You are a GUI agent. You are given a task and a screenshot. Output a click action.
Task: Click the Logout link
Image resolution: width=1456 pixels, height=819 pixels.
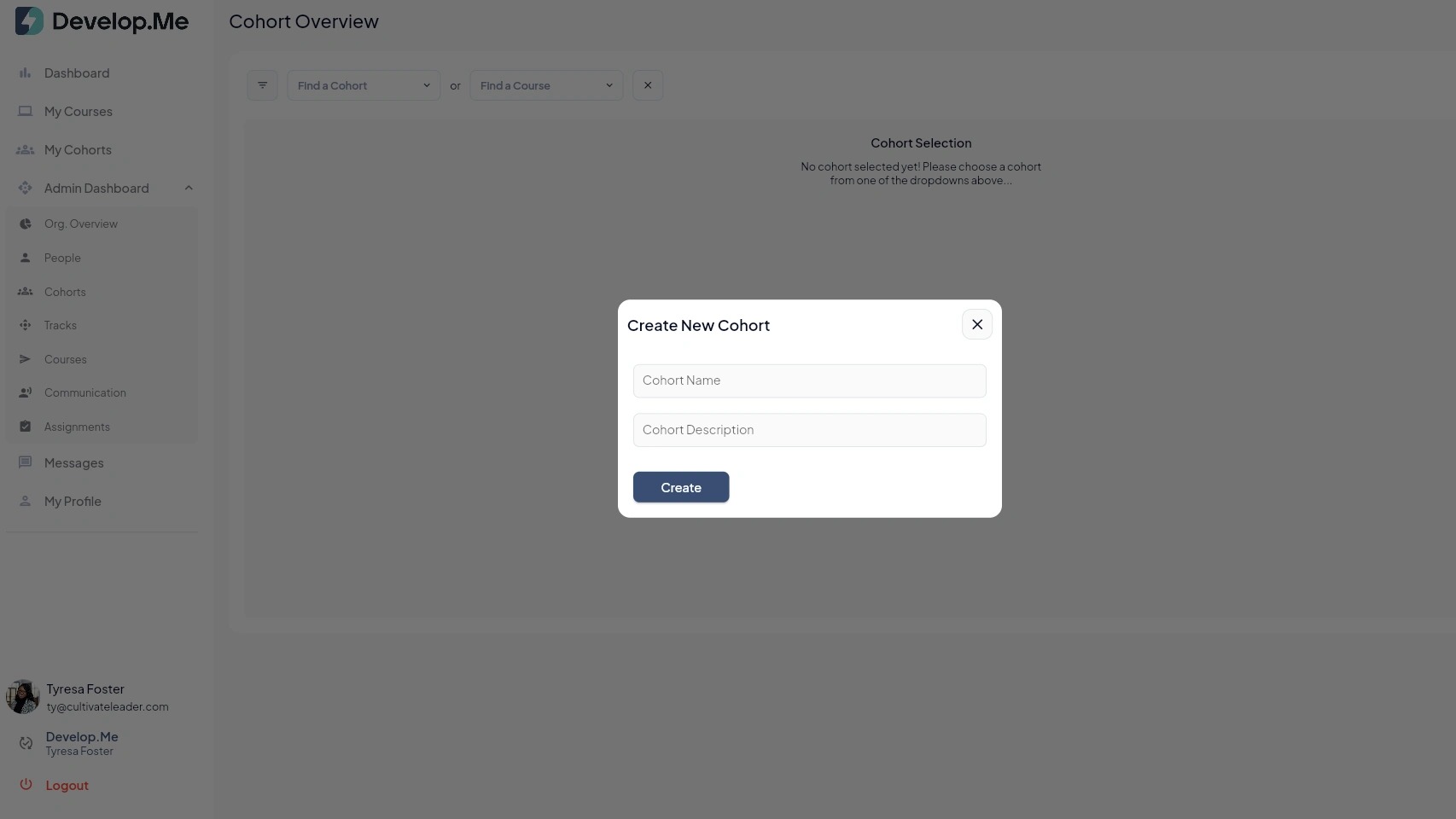pyautogui.click(x=67, y=786)
